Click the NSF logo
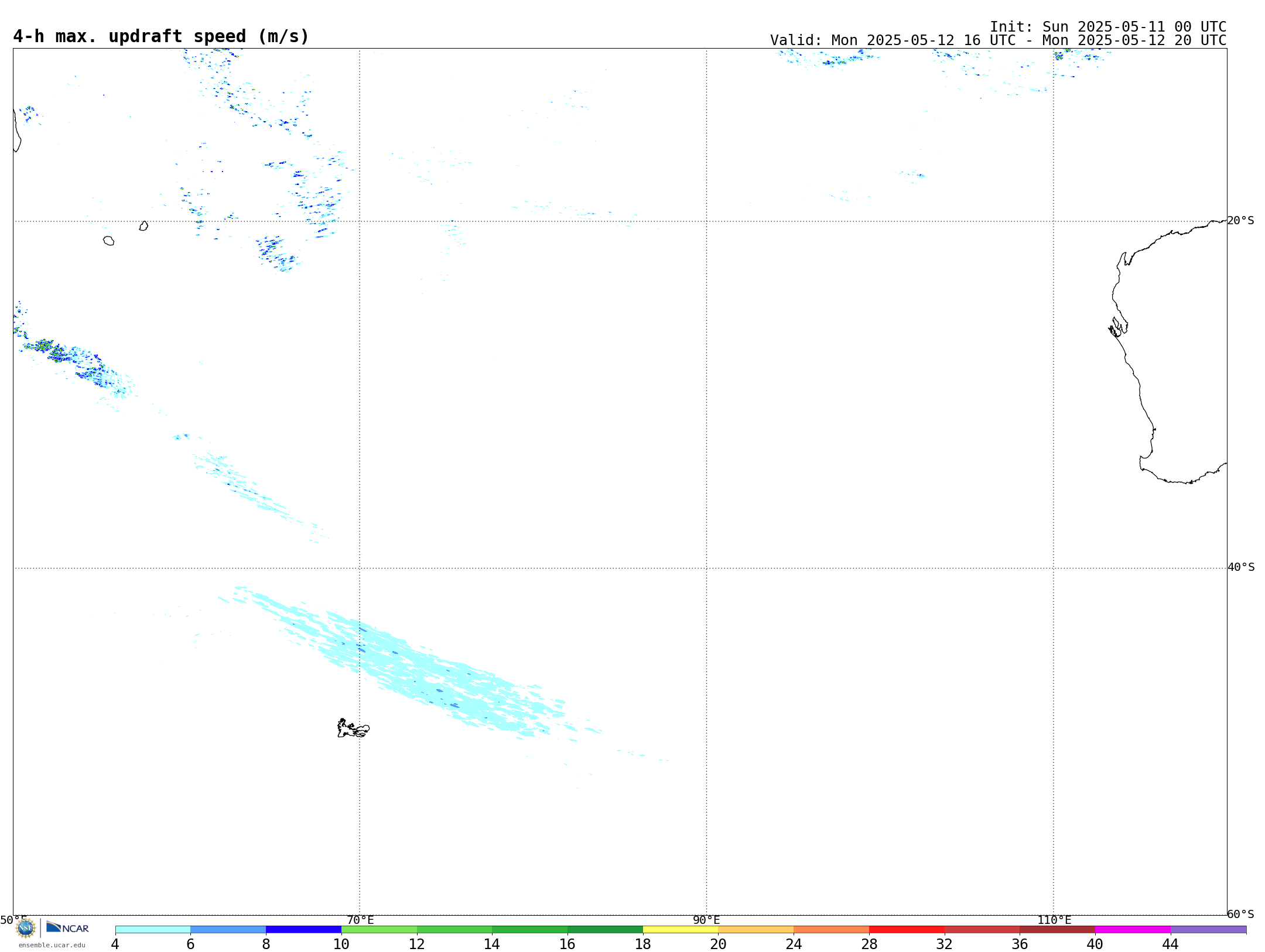 click(x=25, y=928)
